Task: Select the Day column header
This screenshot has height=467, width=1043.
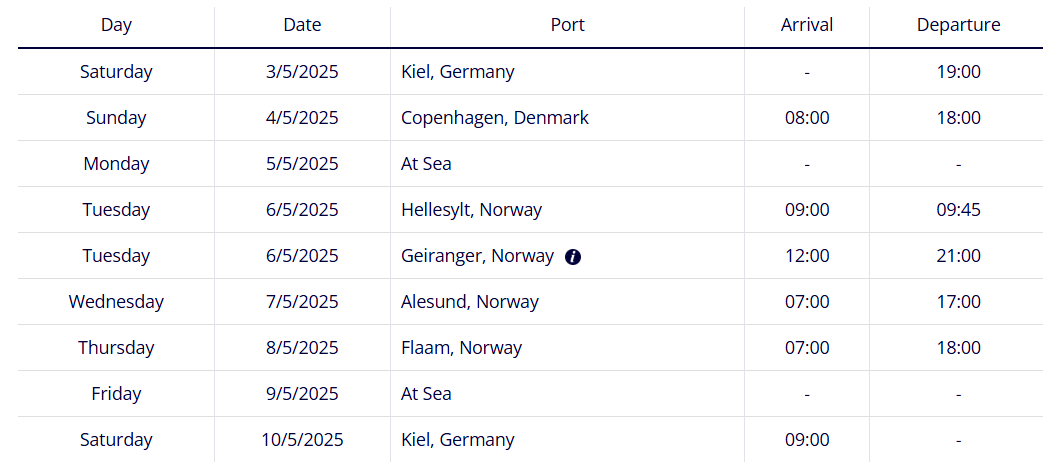Action: click(116, 25)
